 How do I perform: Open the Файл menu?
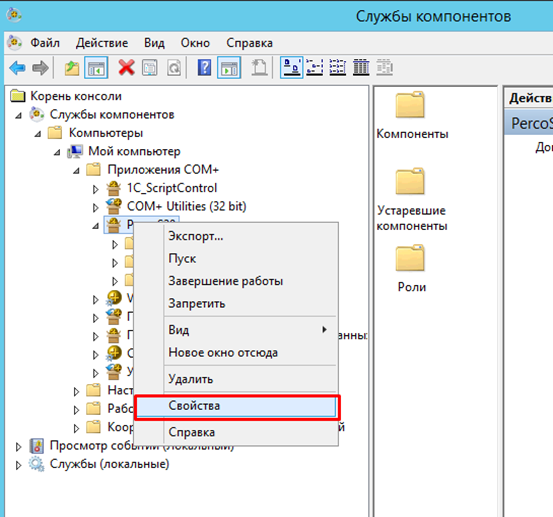[x=45, y=43]
